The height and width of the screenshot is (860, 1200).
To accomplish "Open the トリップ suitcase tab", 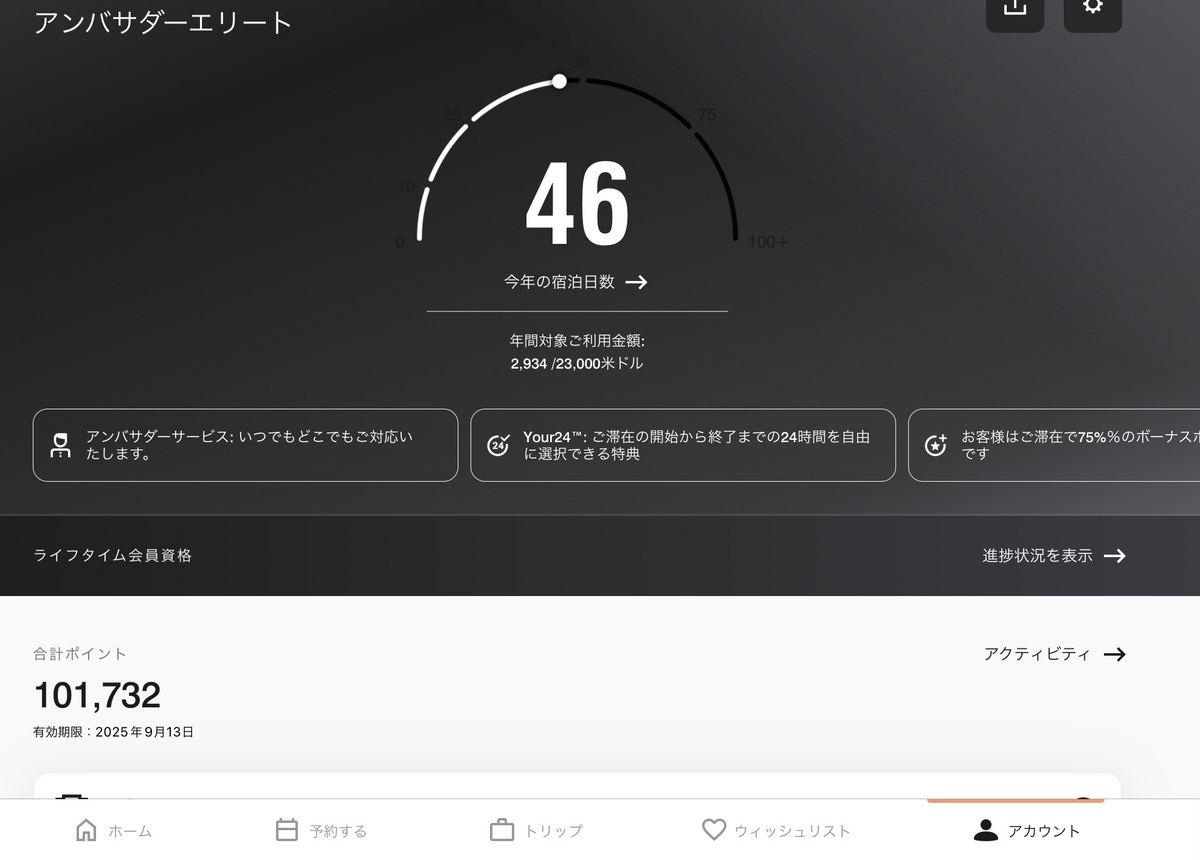I will click(536, 830).
